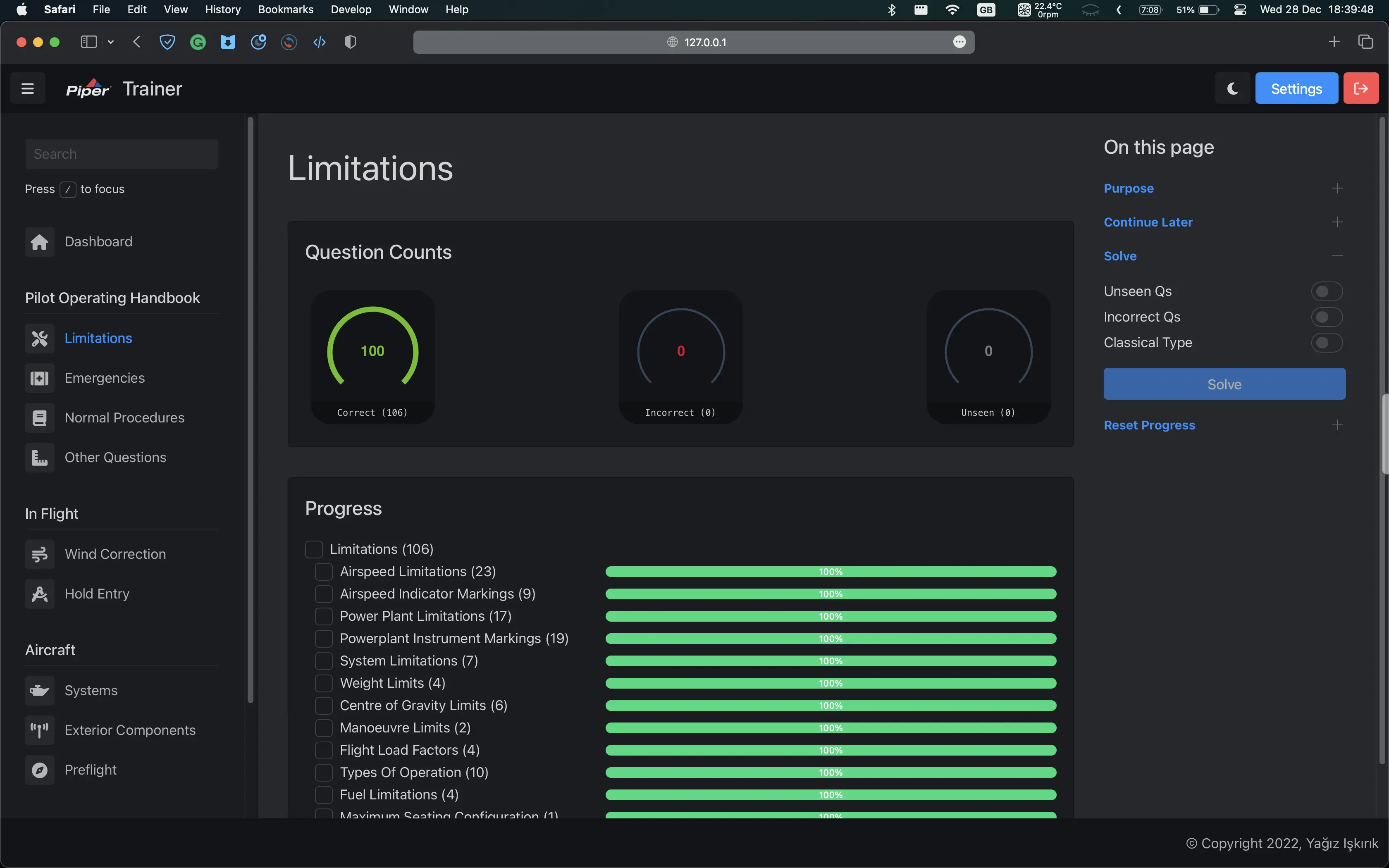Check System Limitations (7) checkbox
Viewport: 1389px width, 868px height.
tap(324, 661)
